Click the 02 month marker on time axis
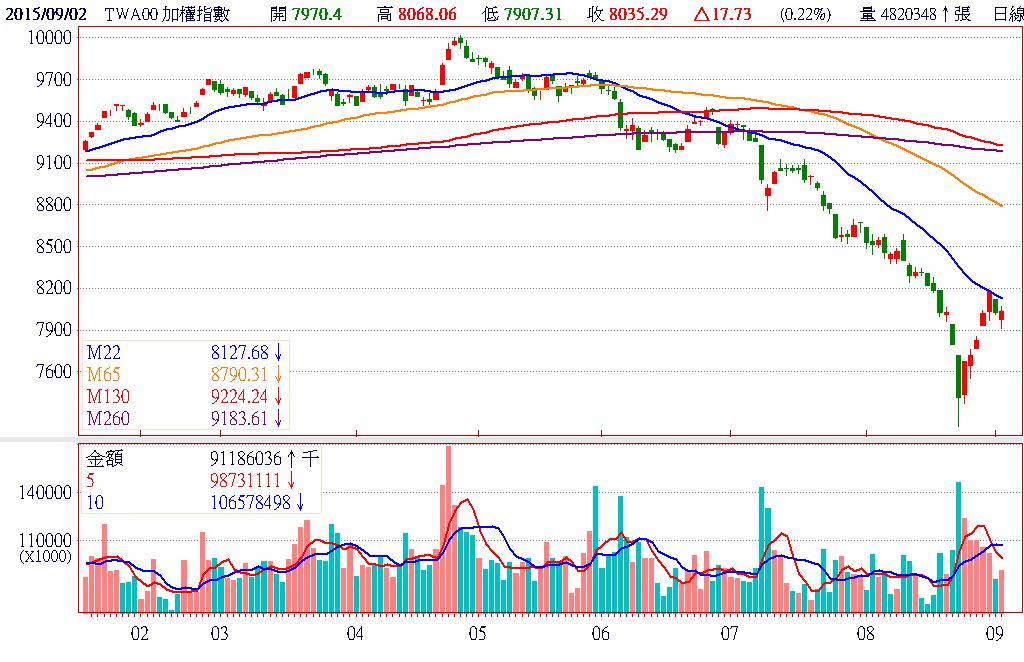Screen dimensions: 1024x662 click(x=140, y=633)
